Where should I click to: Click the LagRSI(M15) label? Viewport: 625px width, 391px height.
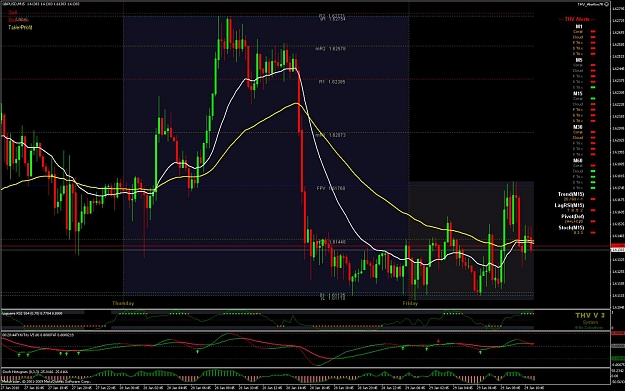point(569,205)
